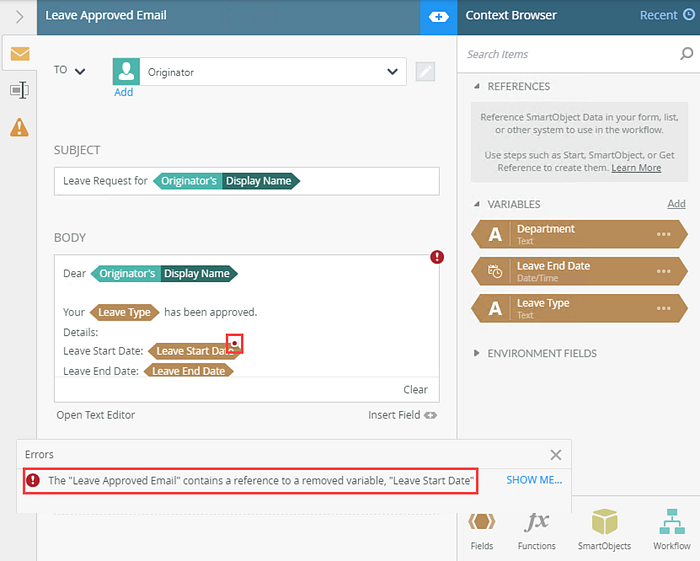Open the properties tab with text cursor icon

(20, 90)
